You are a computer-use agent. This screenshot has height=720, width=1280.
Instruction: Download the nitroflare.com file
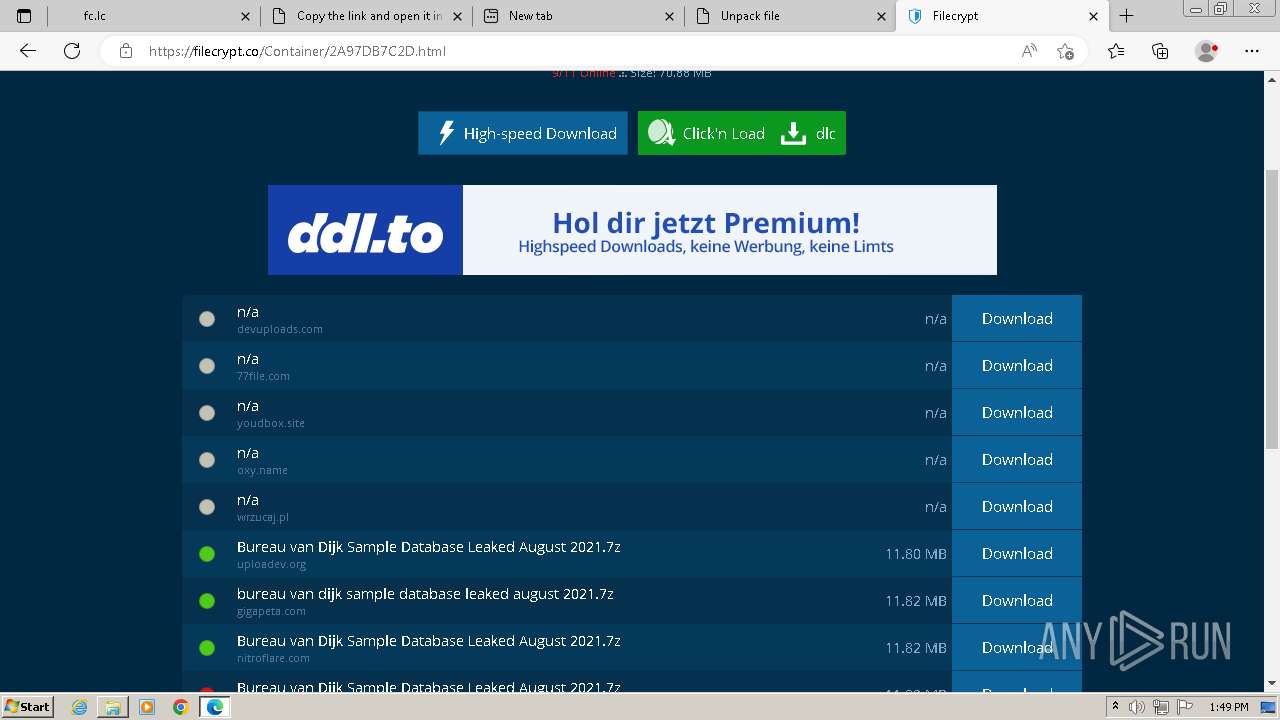pyautogui.click(x=1017, y=647)
